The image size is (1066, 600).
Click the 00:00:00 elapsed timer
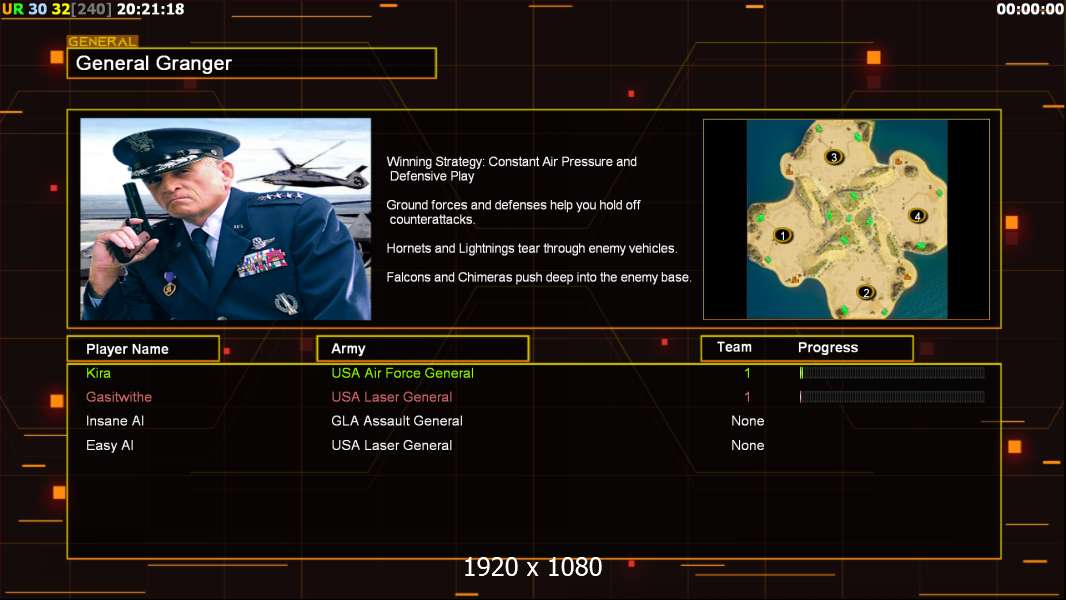coord(1030,9)
